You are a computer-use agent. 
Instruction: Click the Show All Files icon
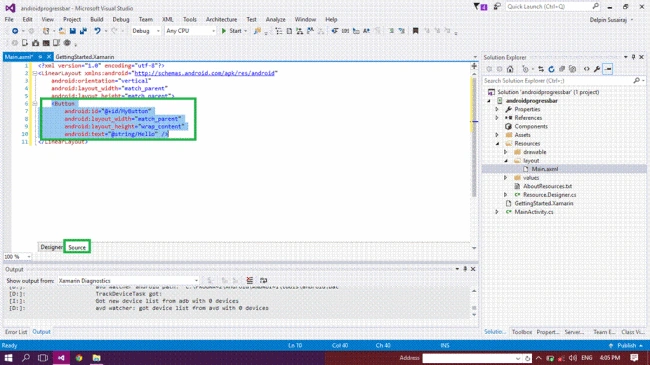point(572,69)
